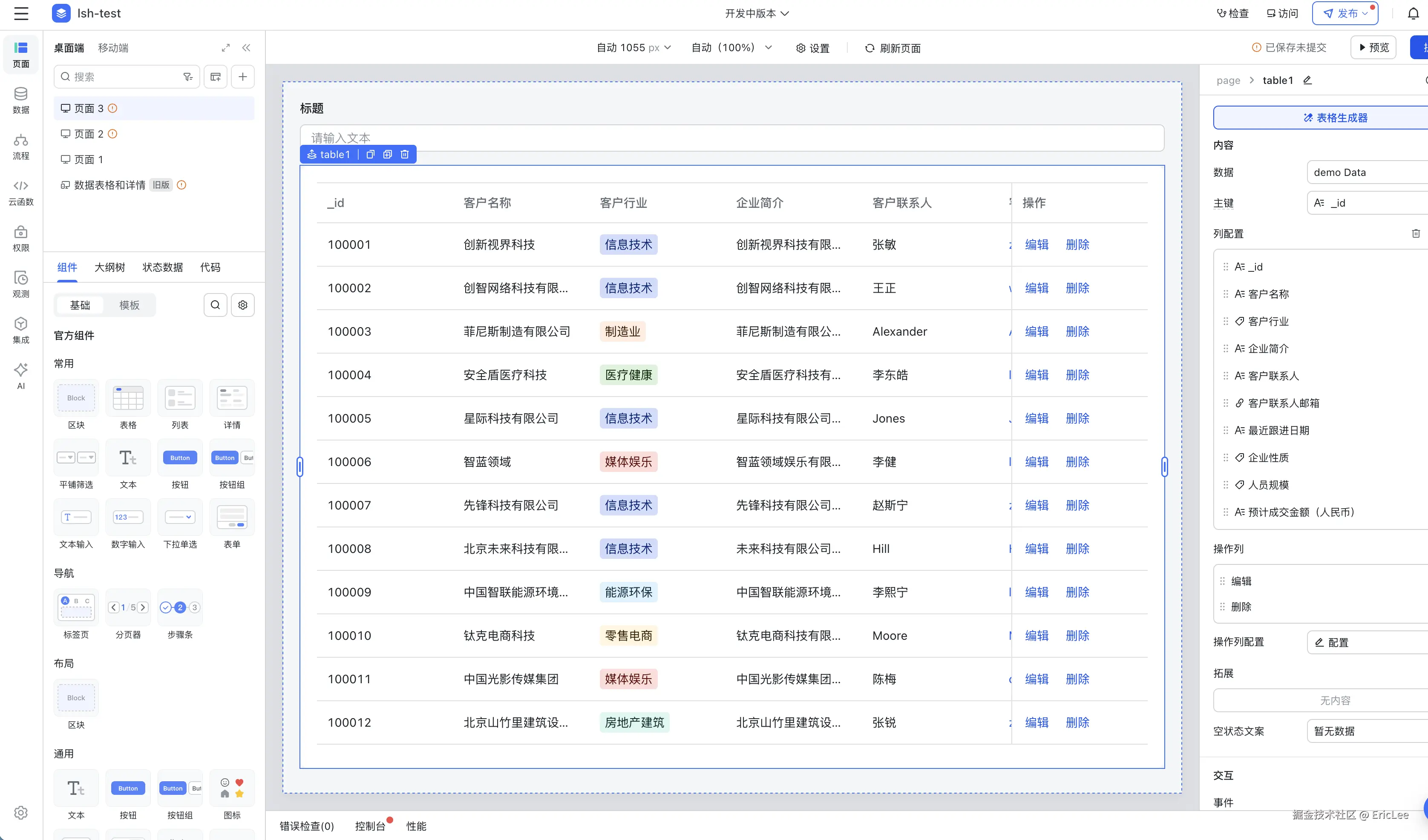
Task: Switch to 移动端 mobile view
Action: [113, 48]
